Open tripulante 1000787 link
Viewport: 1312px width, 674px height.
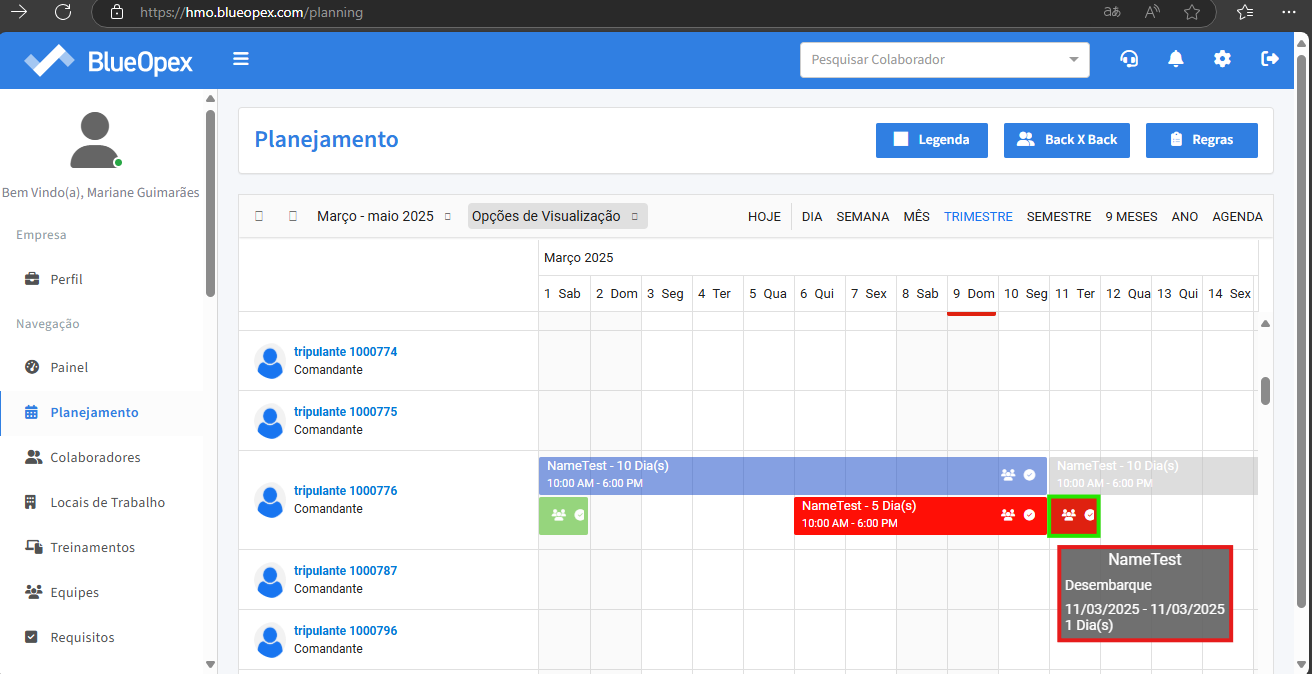pyautogui.click(x=345, y=571)
